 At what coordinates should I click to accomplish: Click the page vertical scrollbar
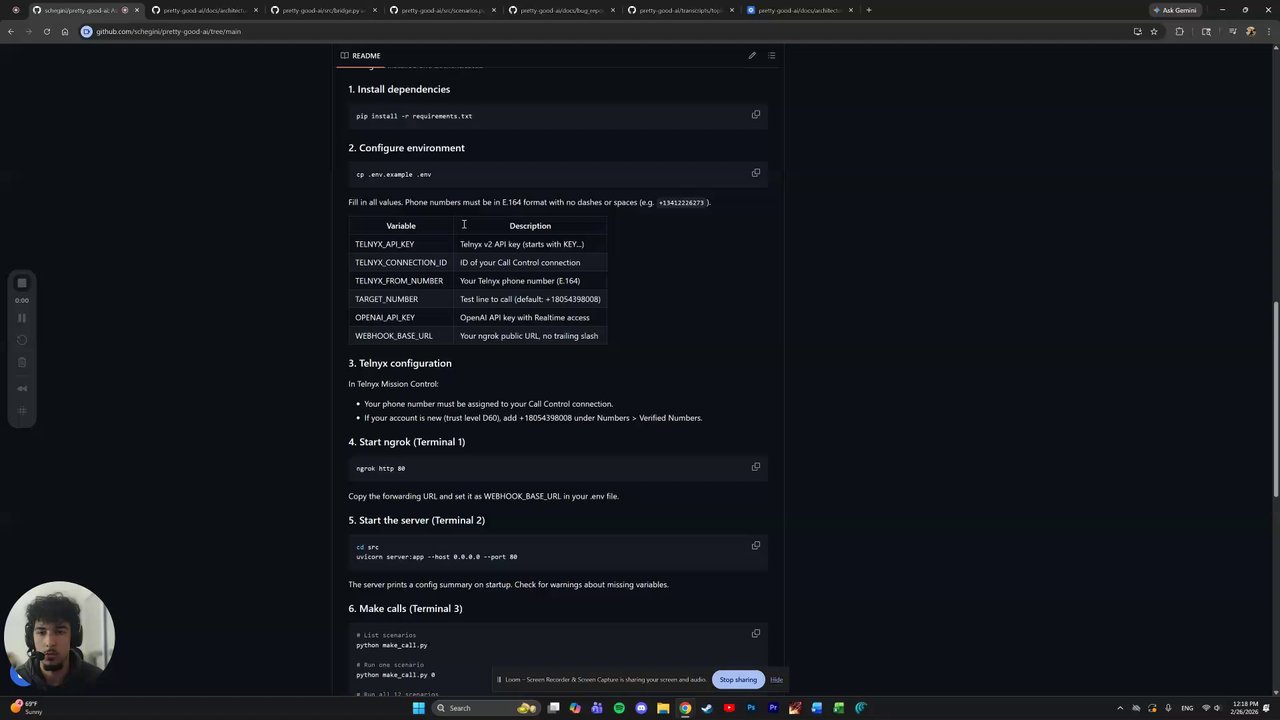(1275, 400)
